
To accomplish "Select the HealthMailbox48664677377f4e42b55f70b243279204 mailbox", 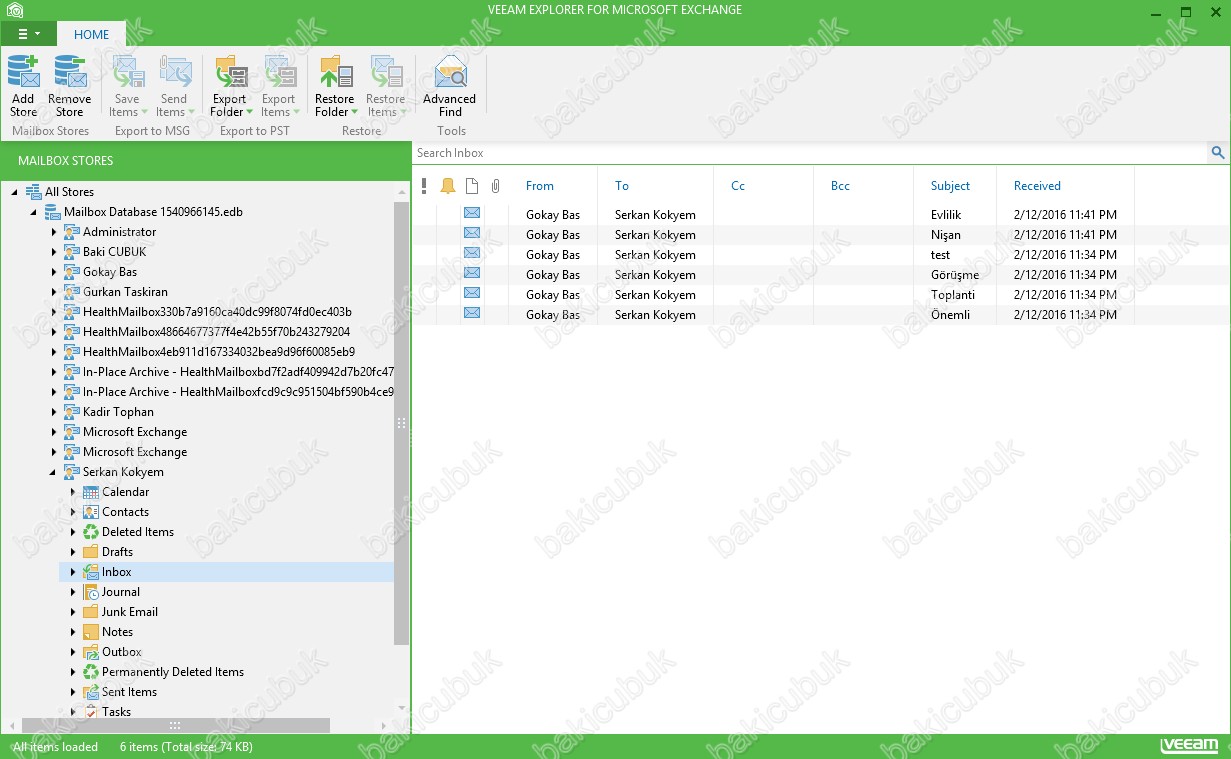I will click(x=216, y=332).
